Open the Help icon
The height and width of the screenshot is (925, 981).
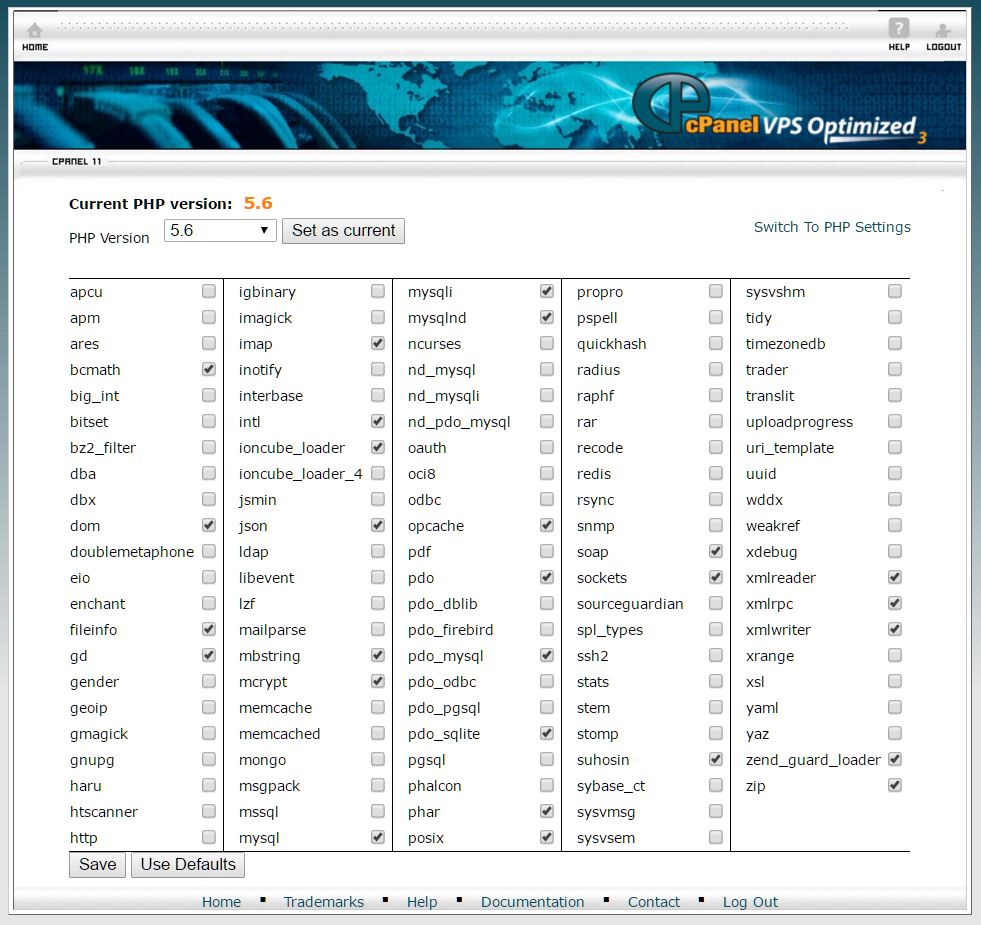point(899,35)
